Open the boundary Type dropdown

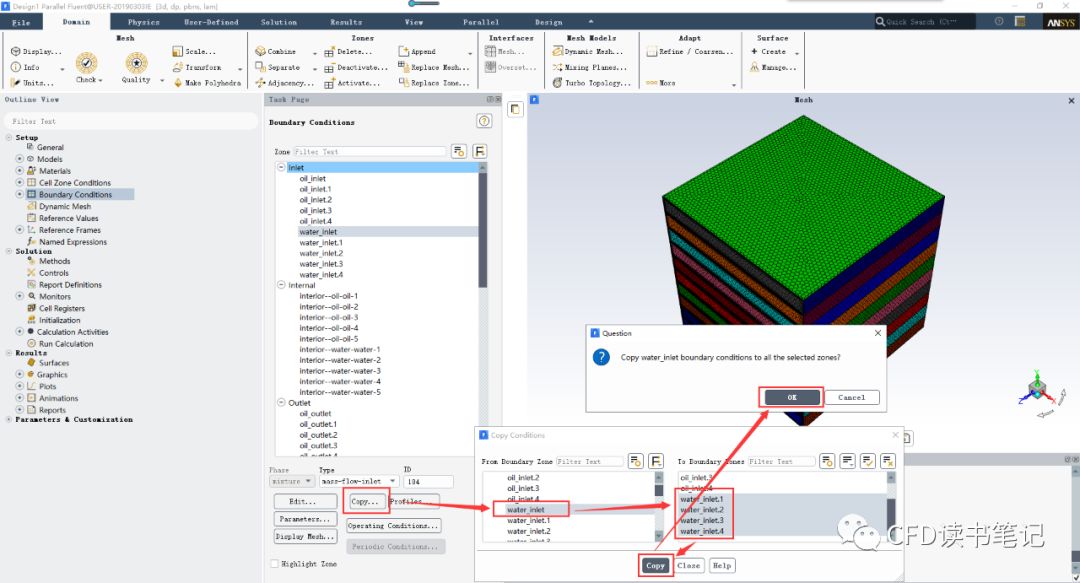[x=359, y=481]
